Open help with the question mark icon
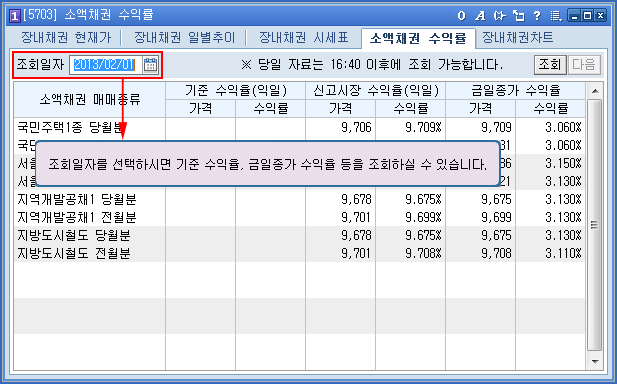Viewport: 617px width, 384px height. pos(537,16)
